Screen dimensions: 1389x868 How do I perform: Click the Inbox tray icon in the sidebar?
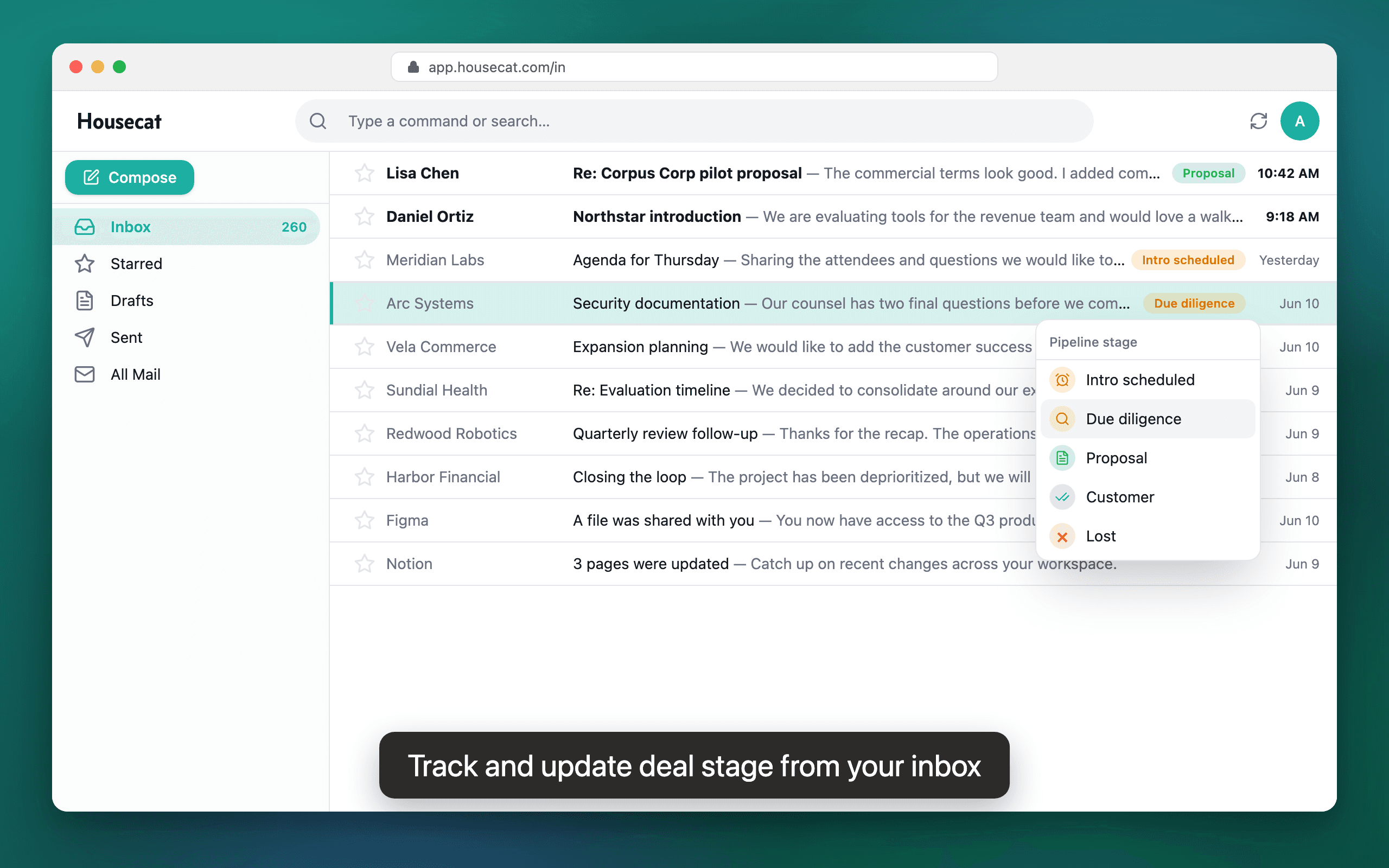tap(85, 227)
